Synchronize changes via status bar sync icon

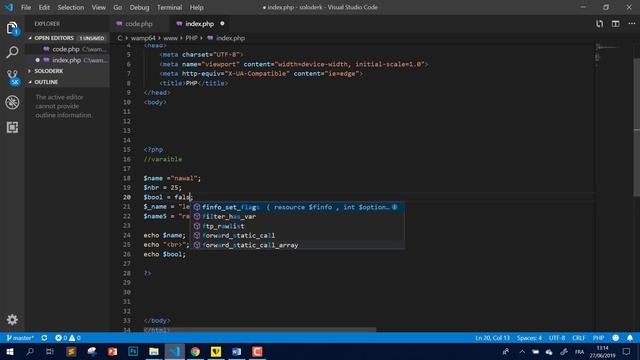pyautogui.click(x=44, y=338)
